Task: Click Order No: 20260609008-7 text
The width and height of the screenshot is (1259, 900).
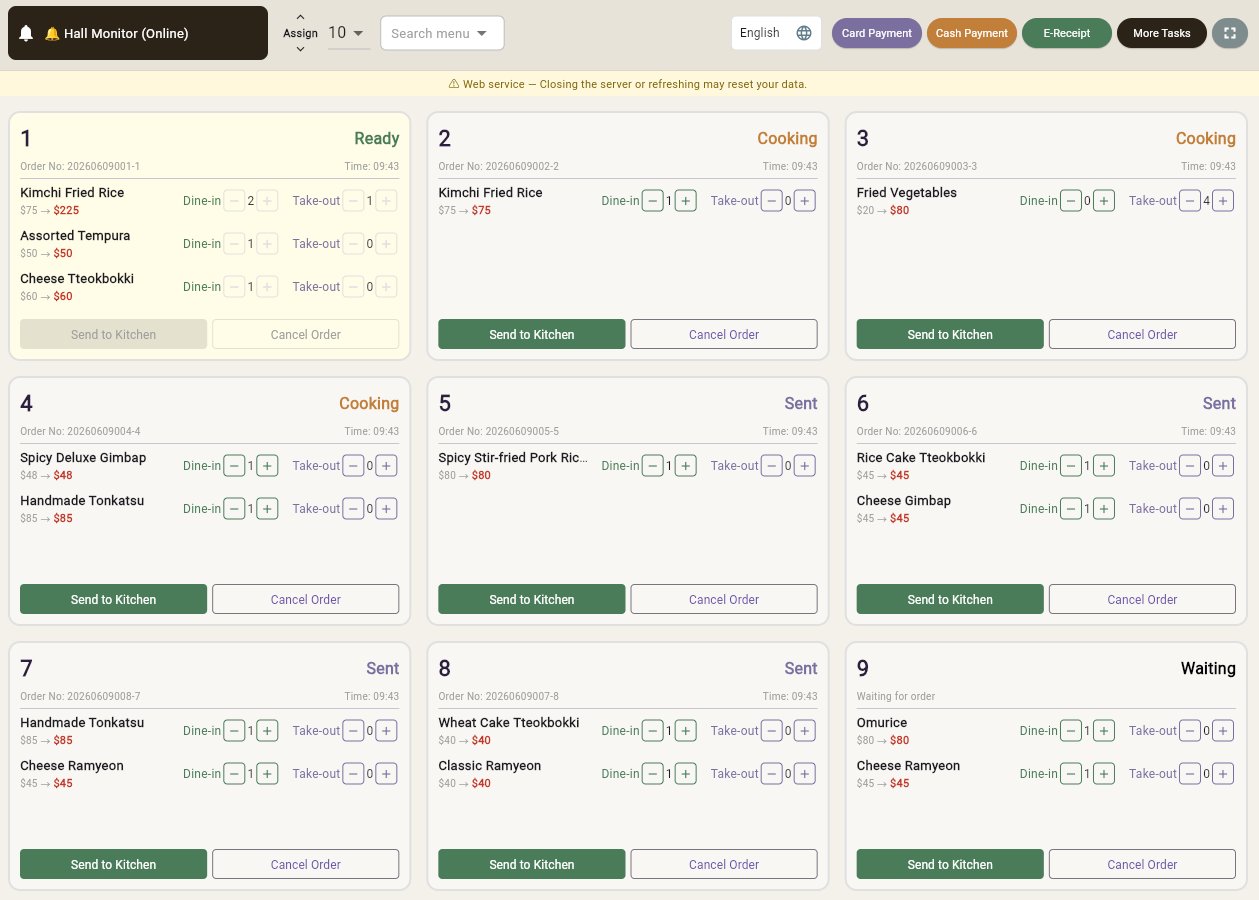Action: click(80, 696)
